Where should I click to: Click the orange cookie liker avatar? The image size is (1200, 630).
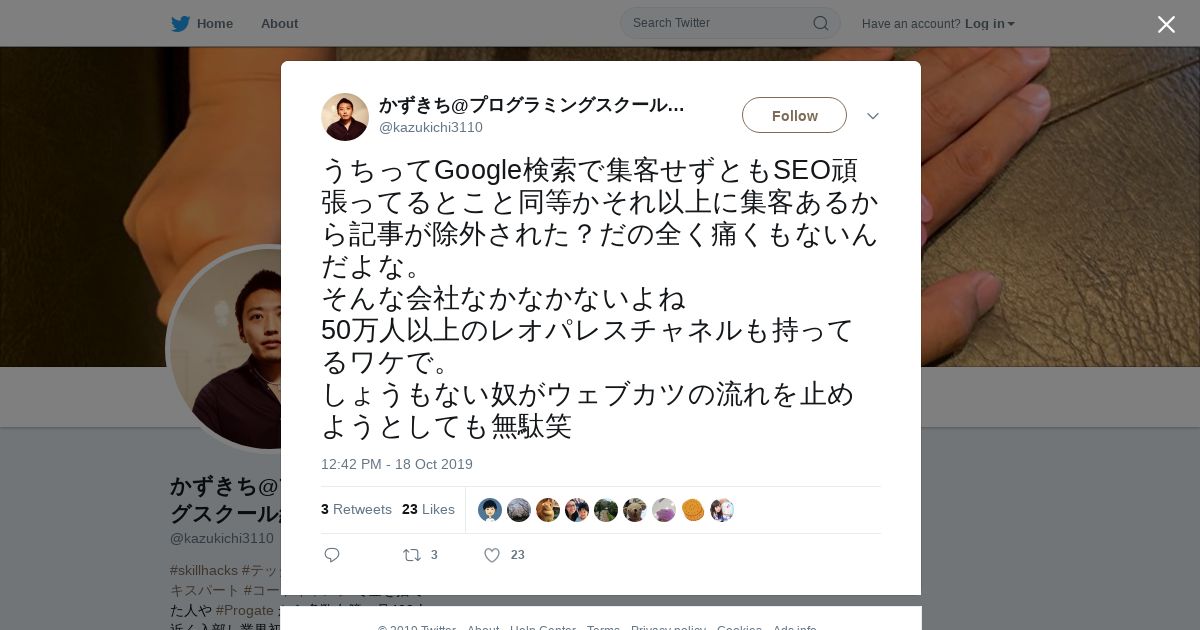[x=693, y=510]
